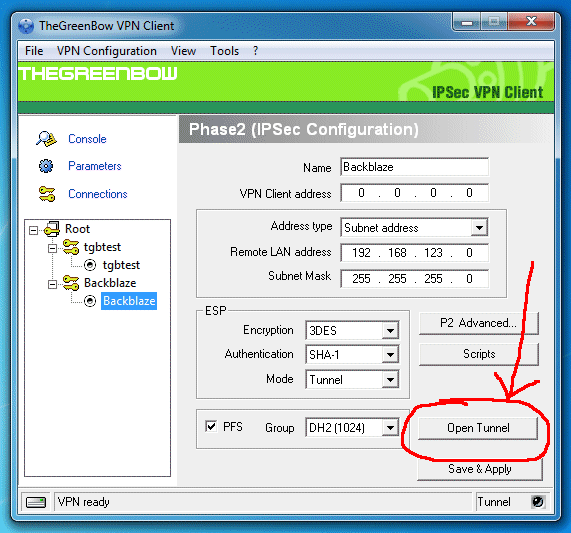Screen dimensions: 571x533
Task: Click the tgbtest Phase2 circle icon
Action: point(90,265)
